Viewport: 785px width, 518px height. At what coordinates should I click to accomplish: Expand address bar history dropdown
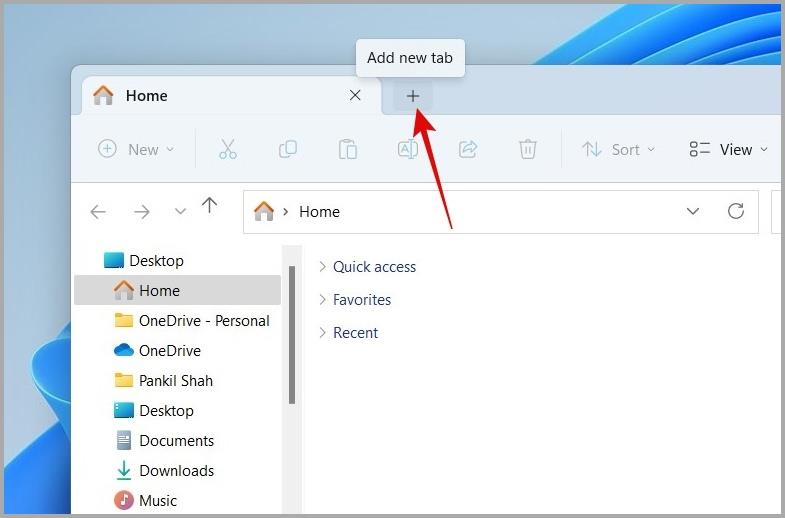[693, 211]
